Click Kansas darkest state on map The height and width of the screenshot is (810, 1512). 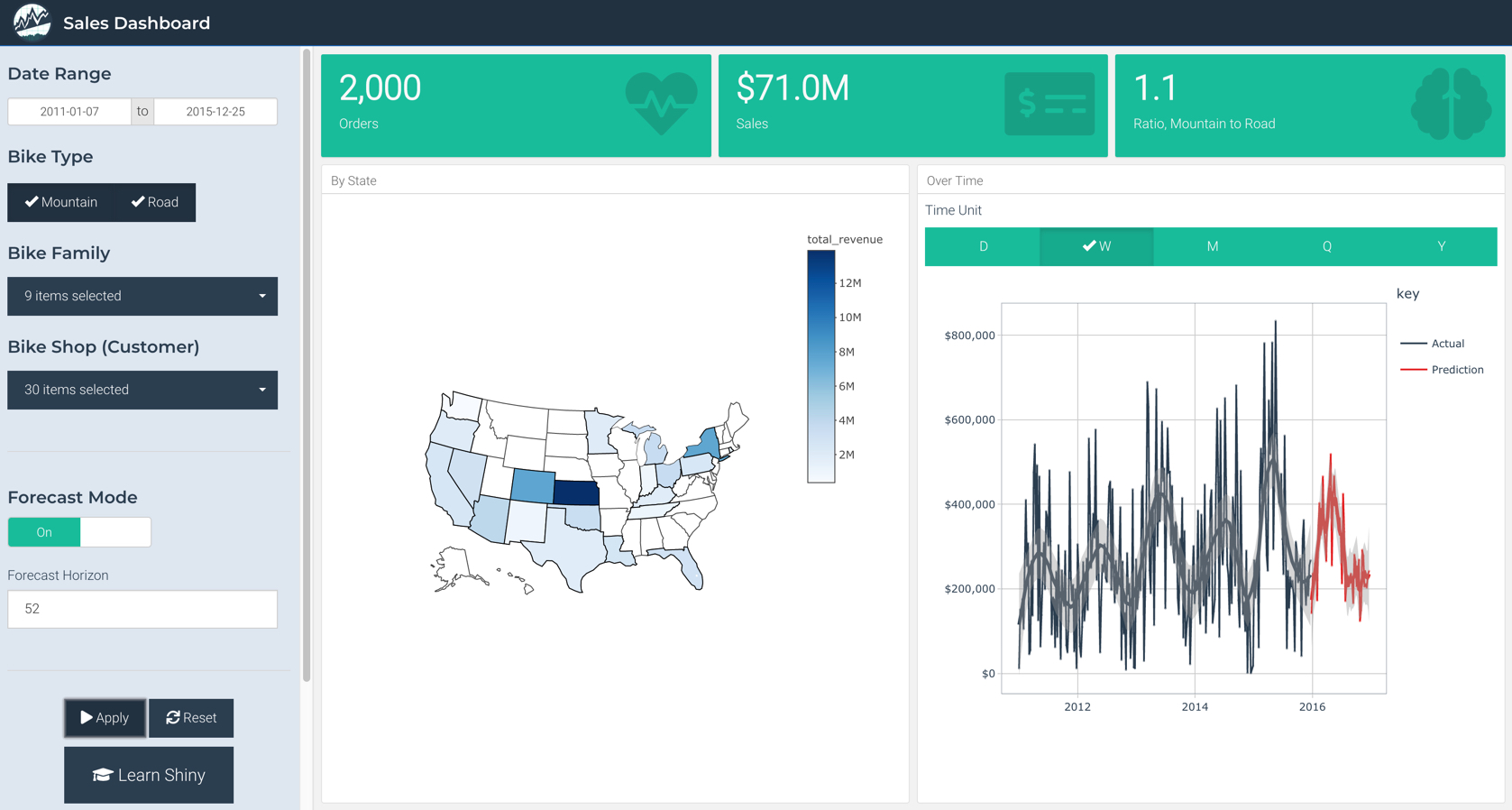tap(576, 493)
